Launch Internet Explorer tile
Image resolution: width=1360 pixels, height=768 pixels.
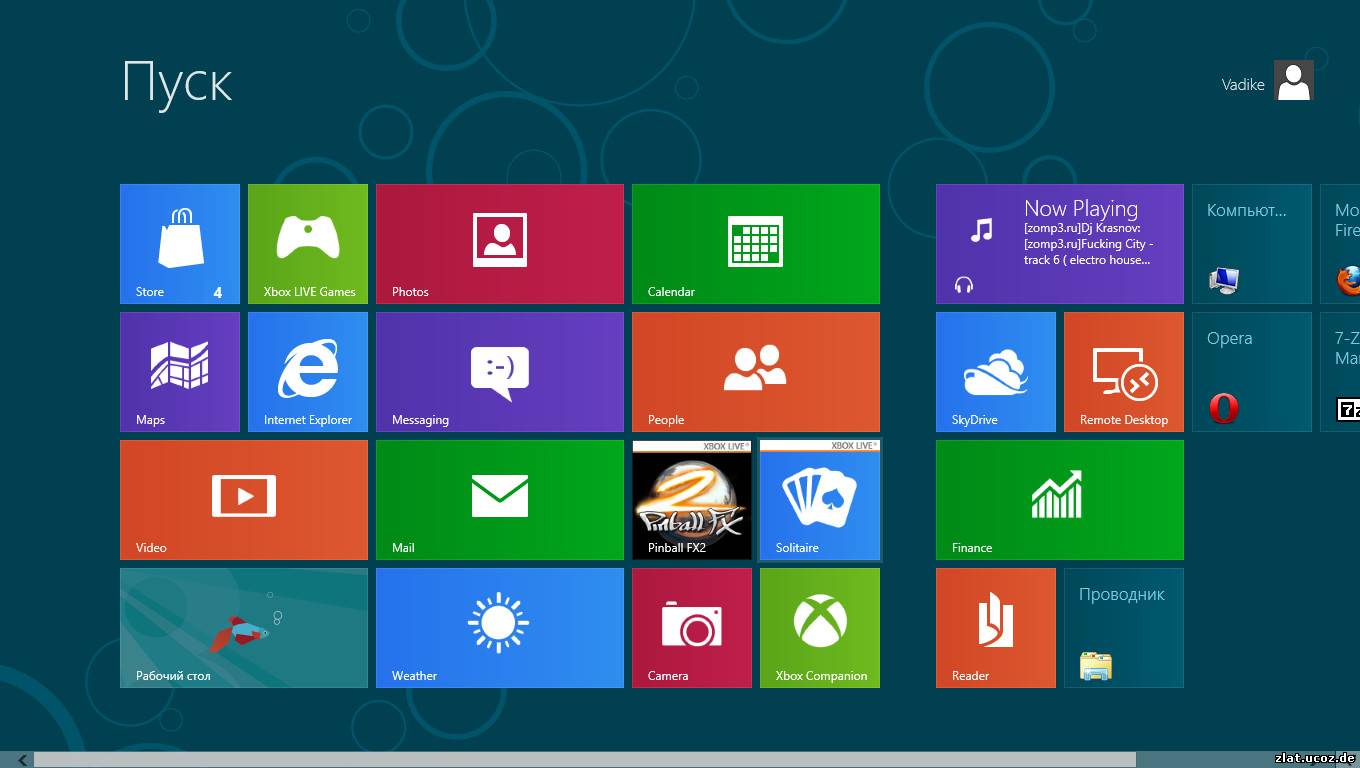[x=308, y=372]
